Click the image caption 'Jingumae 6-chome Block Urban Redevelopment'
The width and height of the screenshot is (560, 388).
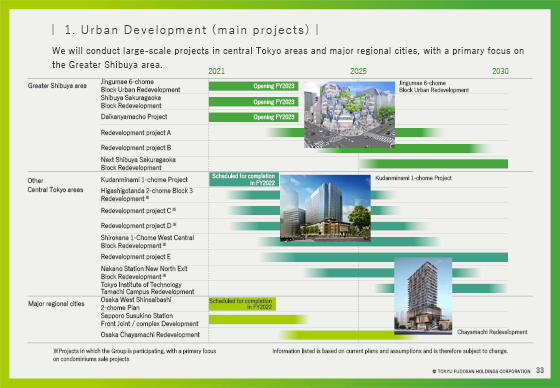coord(434,86)
